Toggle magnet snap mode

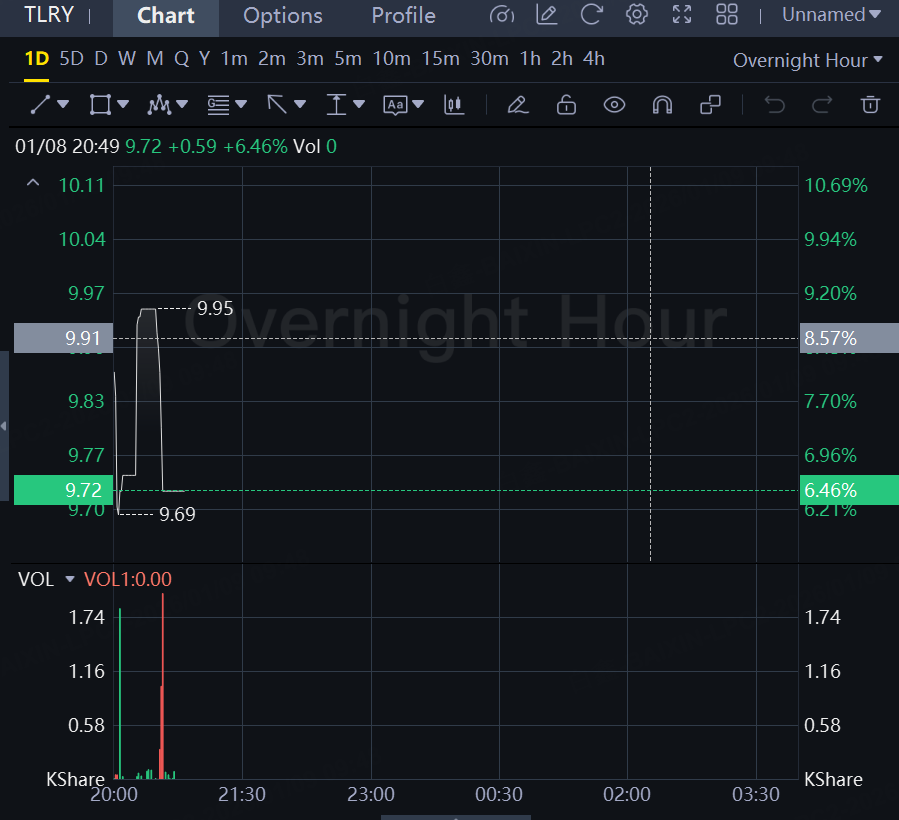coord(661,104)
